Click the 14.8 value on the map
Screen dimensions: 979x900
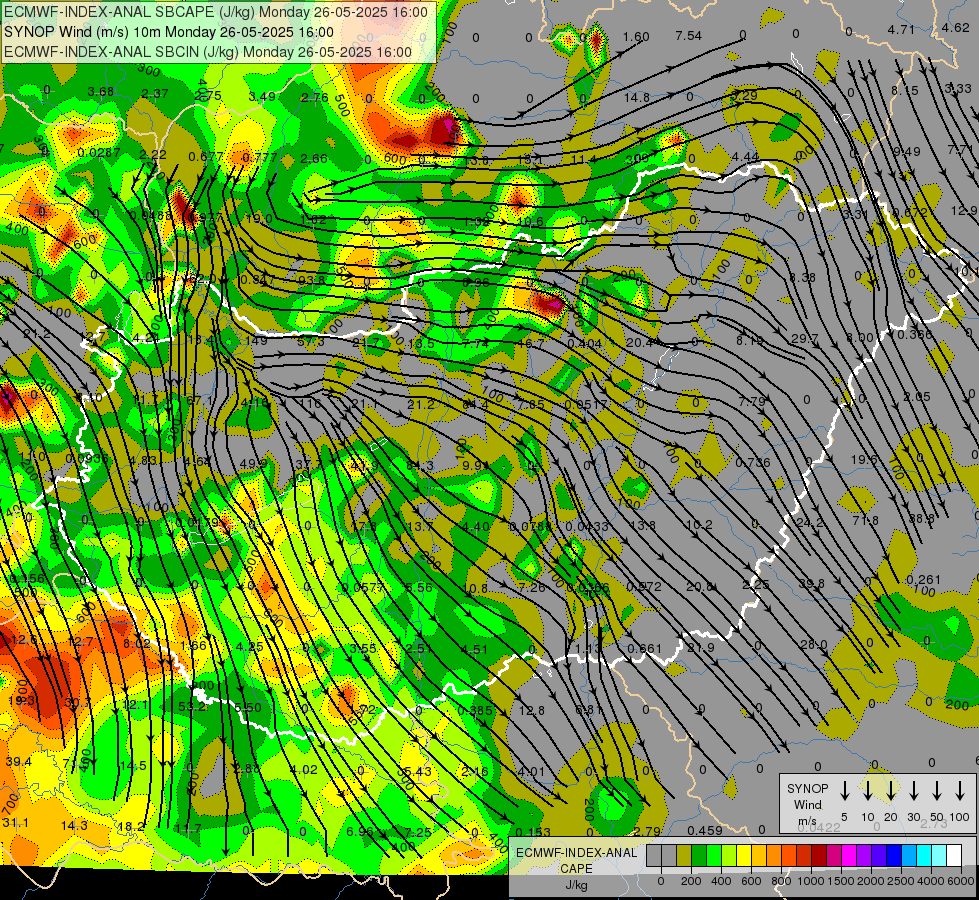point(637,97)
